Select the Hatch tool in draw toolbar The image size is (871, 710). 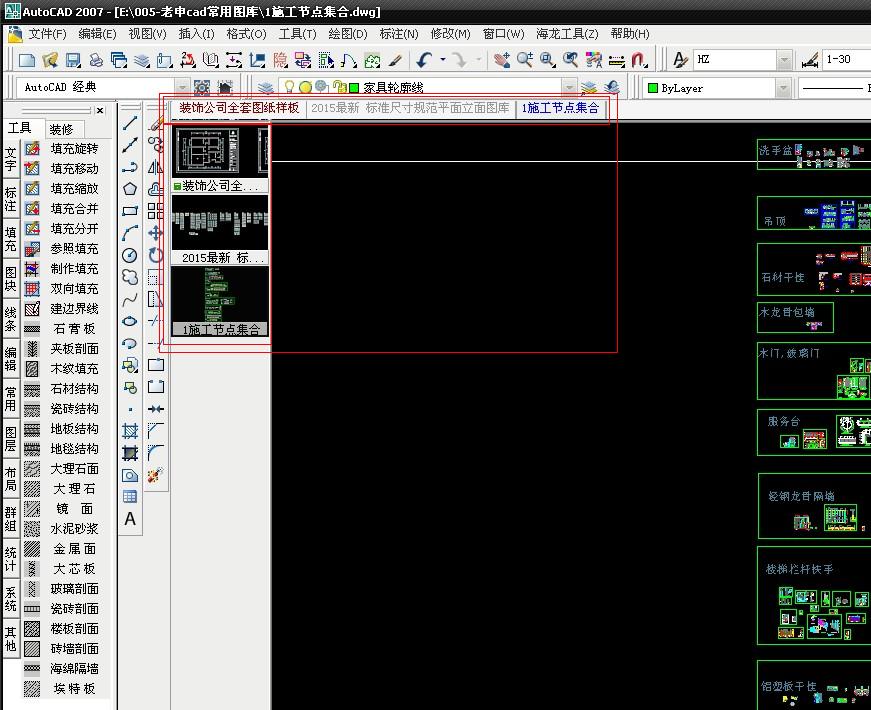click(130, 431)
